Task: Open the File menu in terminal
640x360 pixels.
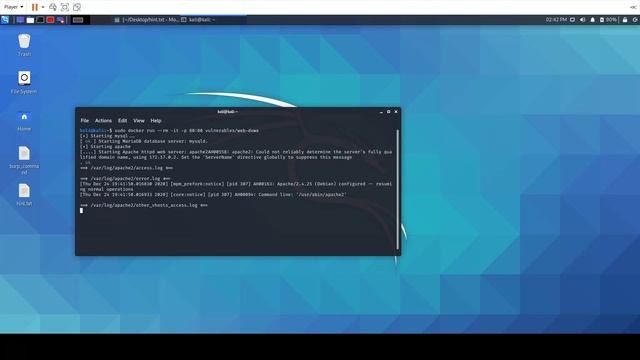Action: 84,121
